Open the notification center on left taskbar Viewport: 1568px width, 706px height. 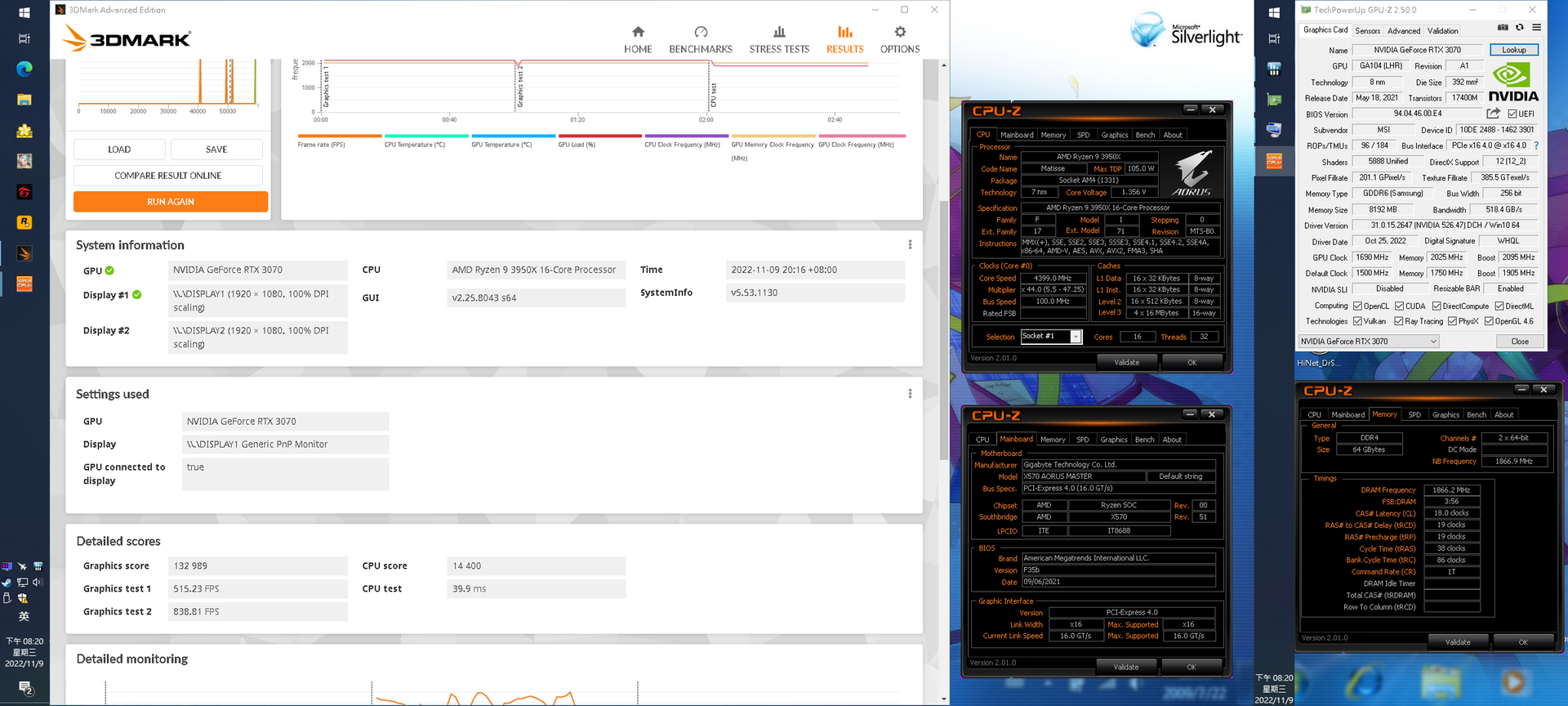coord(24,688)
